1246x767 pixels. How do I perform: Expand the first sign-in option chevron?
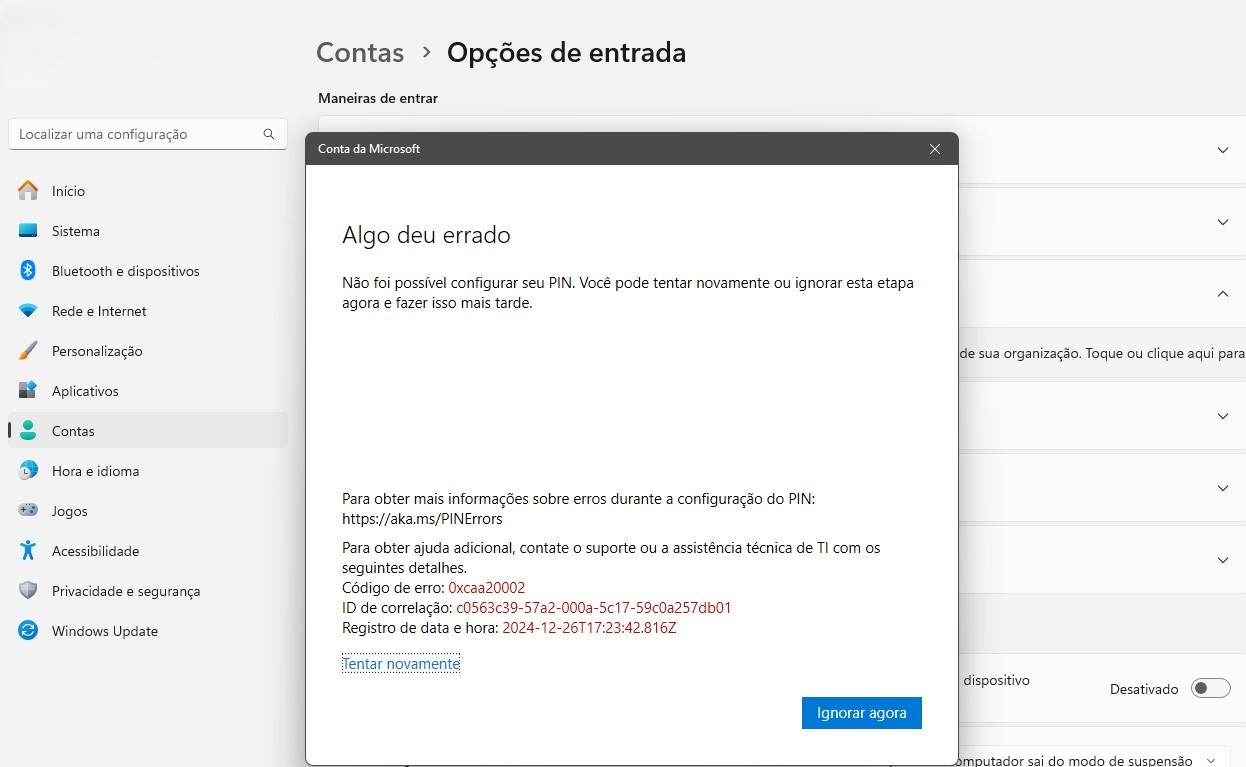click(x=1222, y=150)
